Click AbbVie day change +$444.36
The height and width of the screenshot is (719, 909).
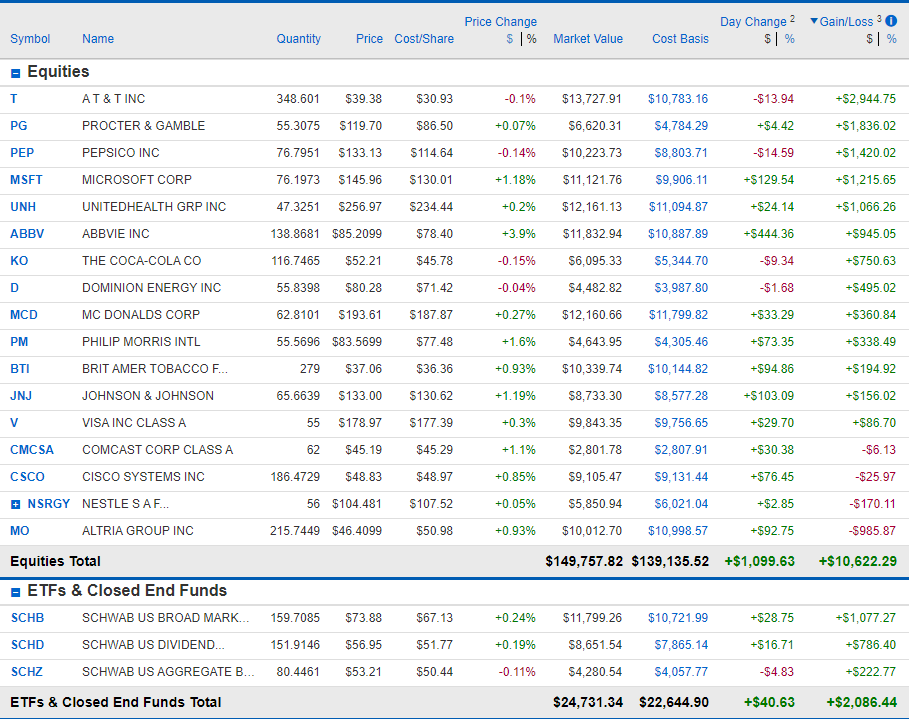(x=769, y=234)
